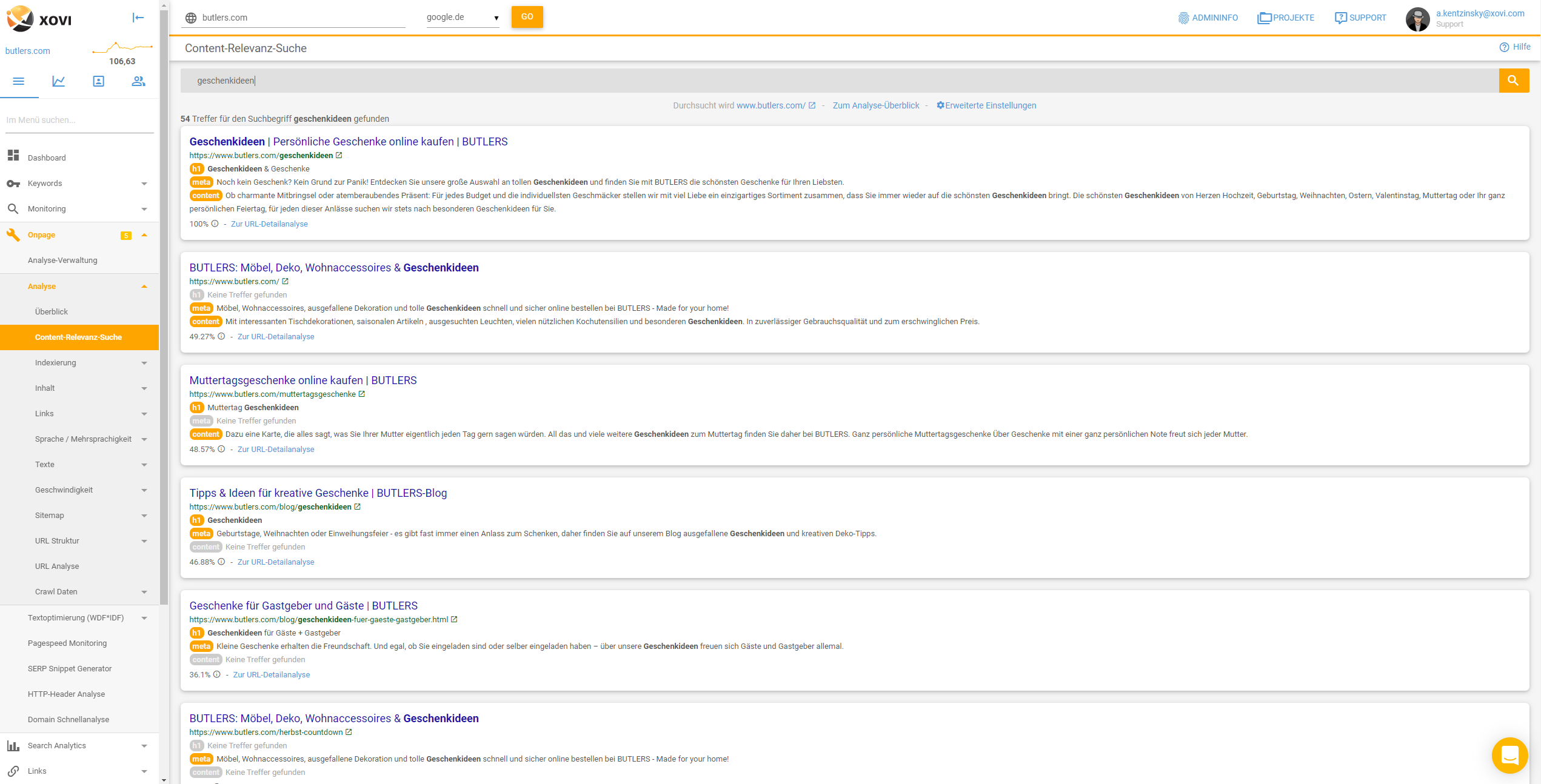Viewport: 1541px width, 784px height.
Task: Click the ADMININFO fingerprint icon
Action: [x=1183, y=18]
